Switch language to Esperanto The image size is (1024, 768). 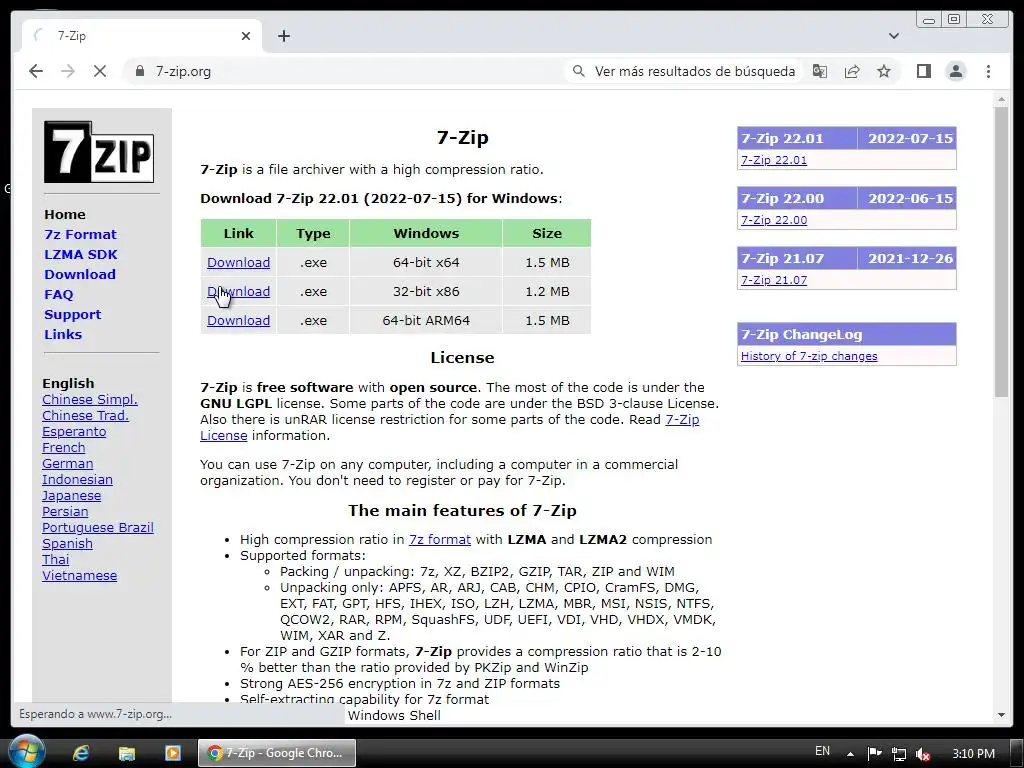(x=74, y=432)
